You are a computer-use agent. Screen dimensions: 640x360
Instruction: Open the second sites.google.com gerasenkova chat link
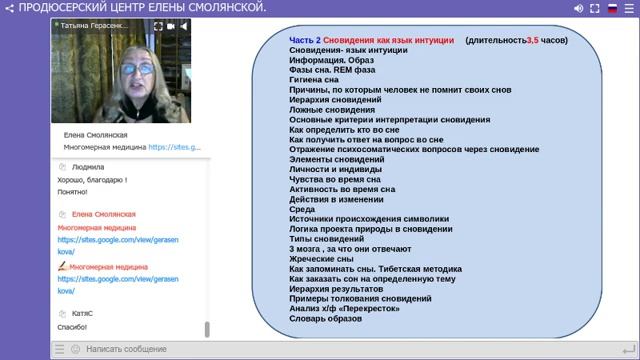118,285
